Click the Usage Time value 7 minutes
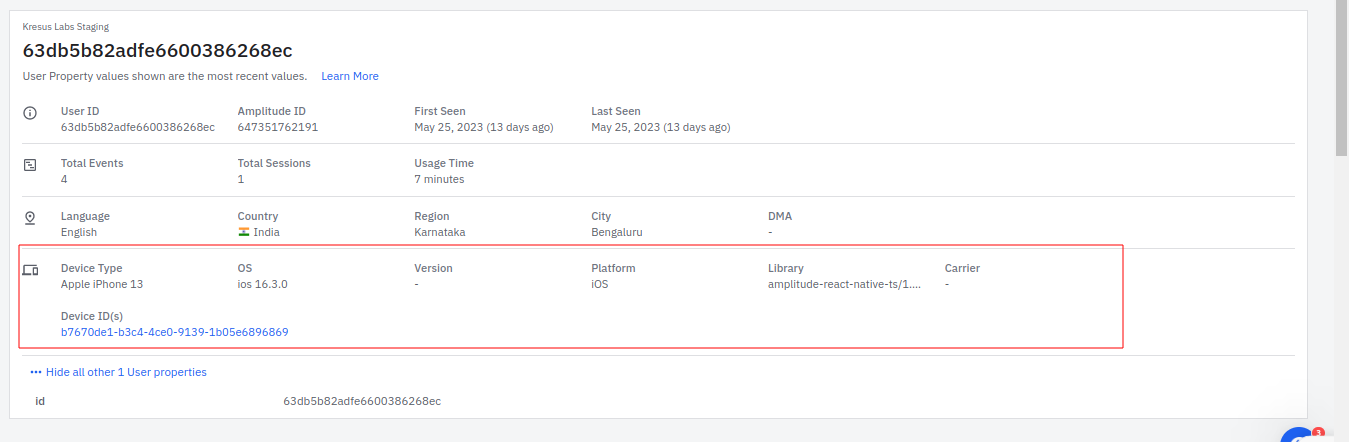The image size is (1349, 442). 439,180
